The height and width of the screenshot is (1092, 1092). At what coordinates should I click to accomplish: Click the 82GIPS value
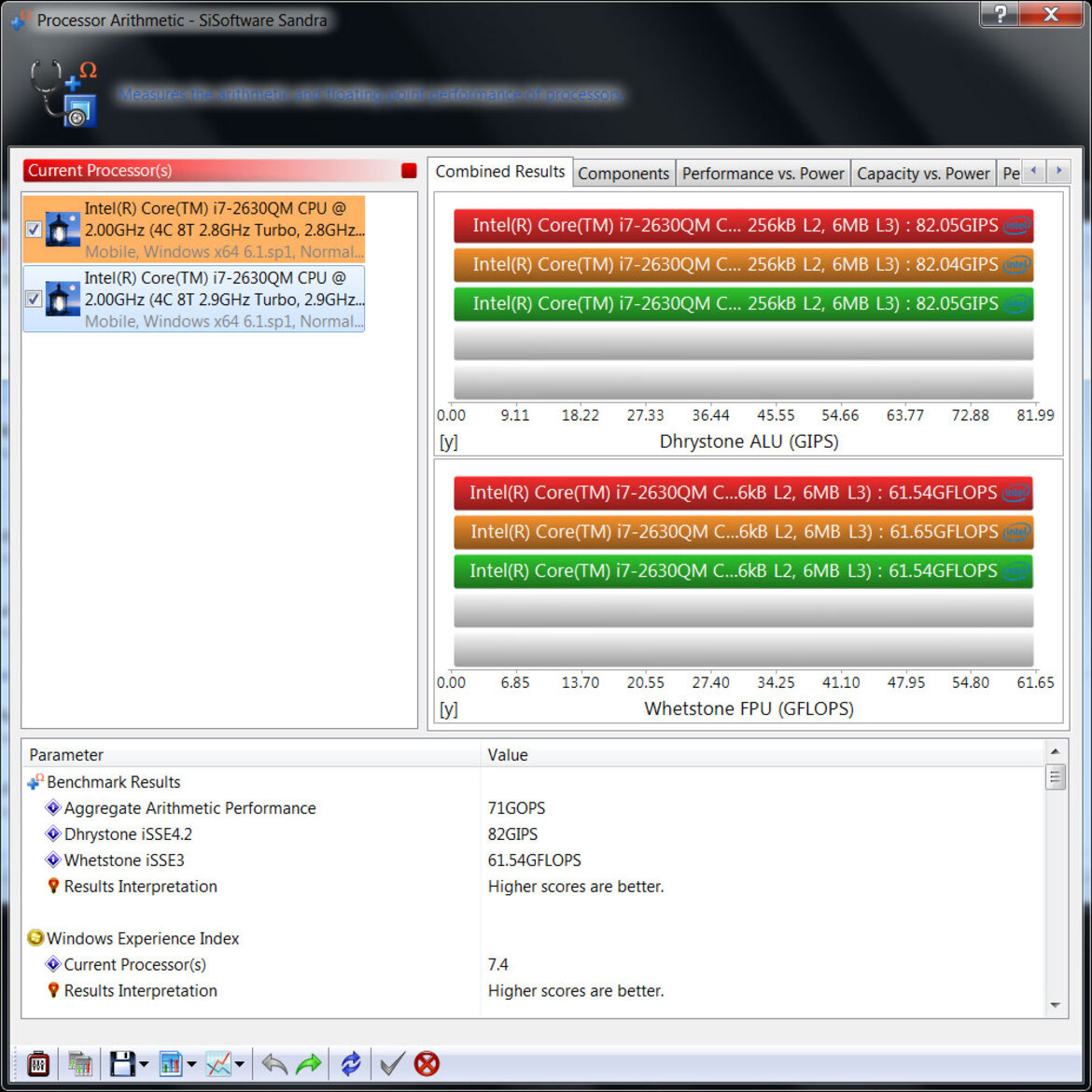[x=512, y=834]
